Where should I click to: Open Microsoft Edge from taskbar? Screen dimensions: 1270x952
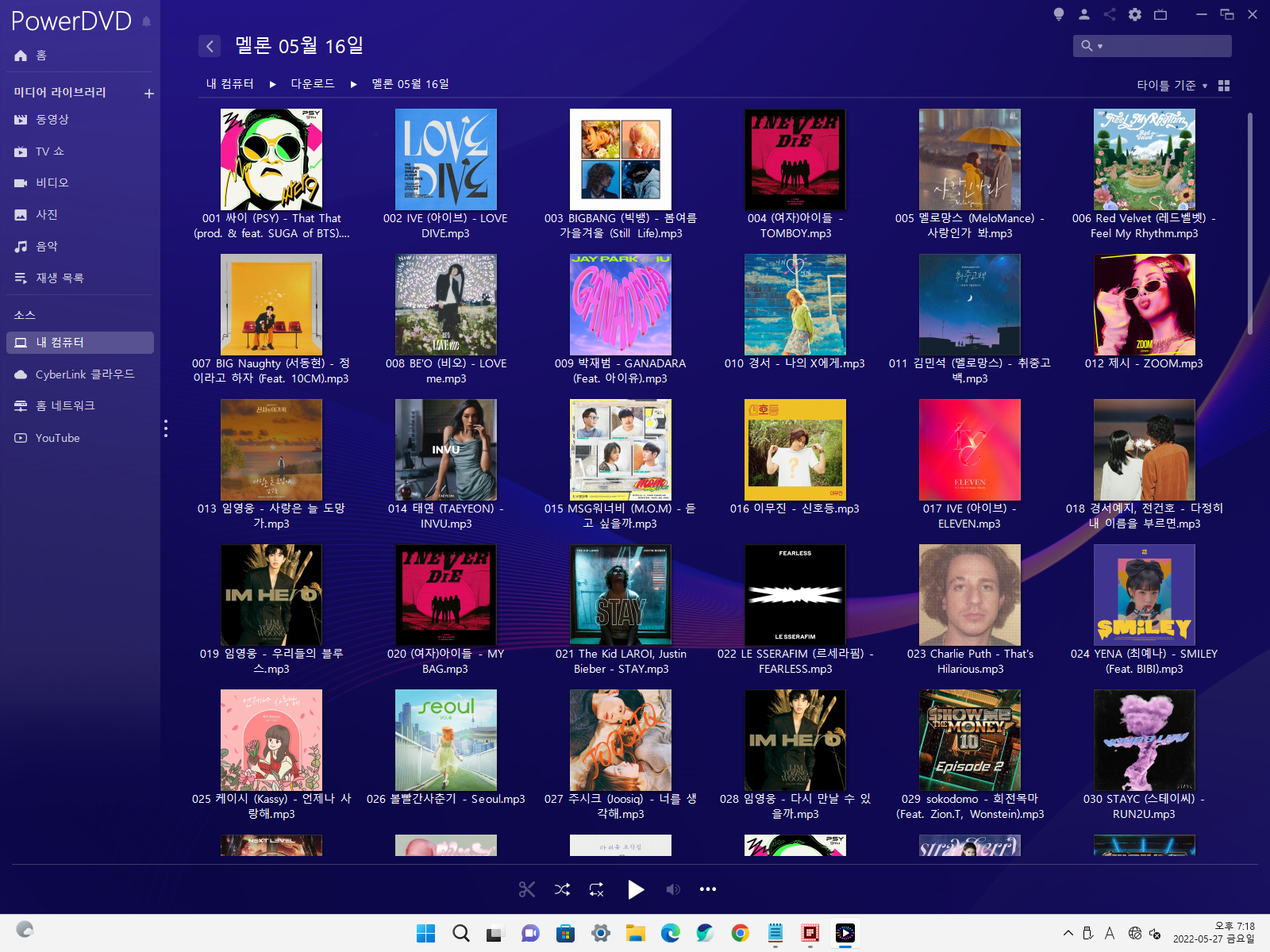click(671, 933)
